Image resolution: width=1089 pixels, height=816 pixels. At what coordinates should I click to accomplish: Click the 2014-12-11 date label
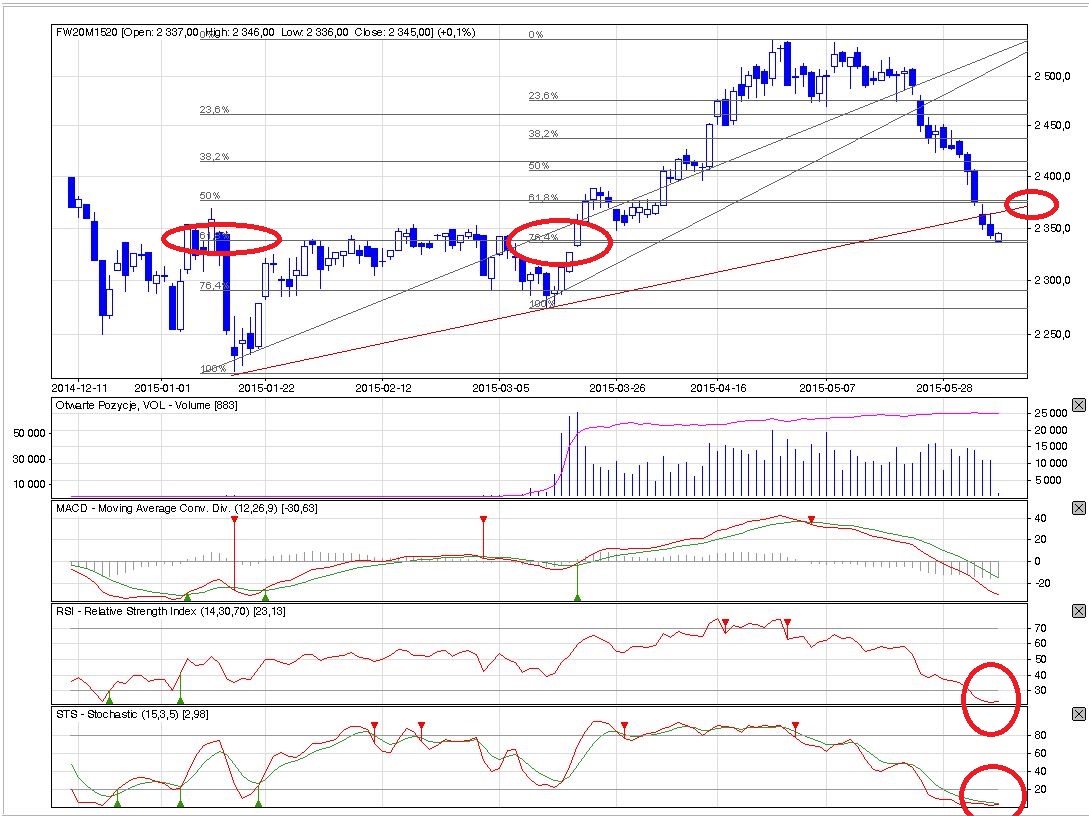pyautogui.click(x=80, y=388)
